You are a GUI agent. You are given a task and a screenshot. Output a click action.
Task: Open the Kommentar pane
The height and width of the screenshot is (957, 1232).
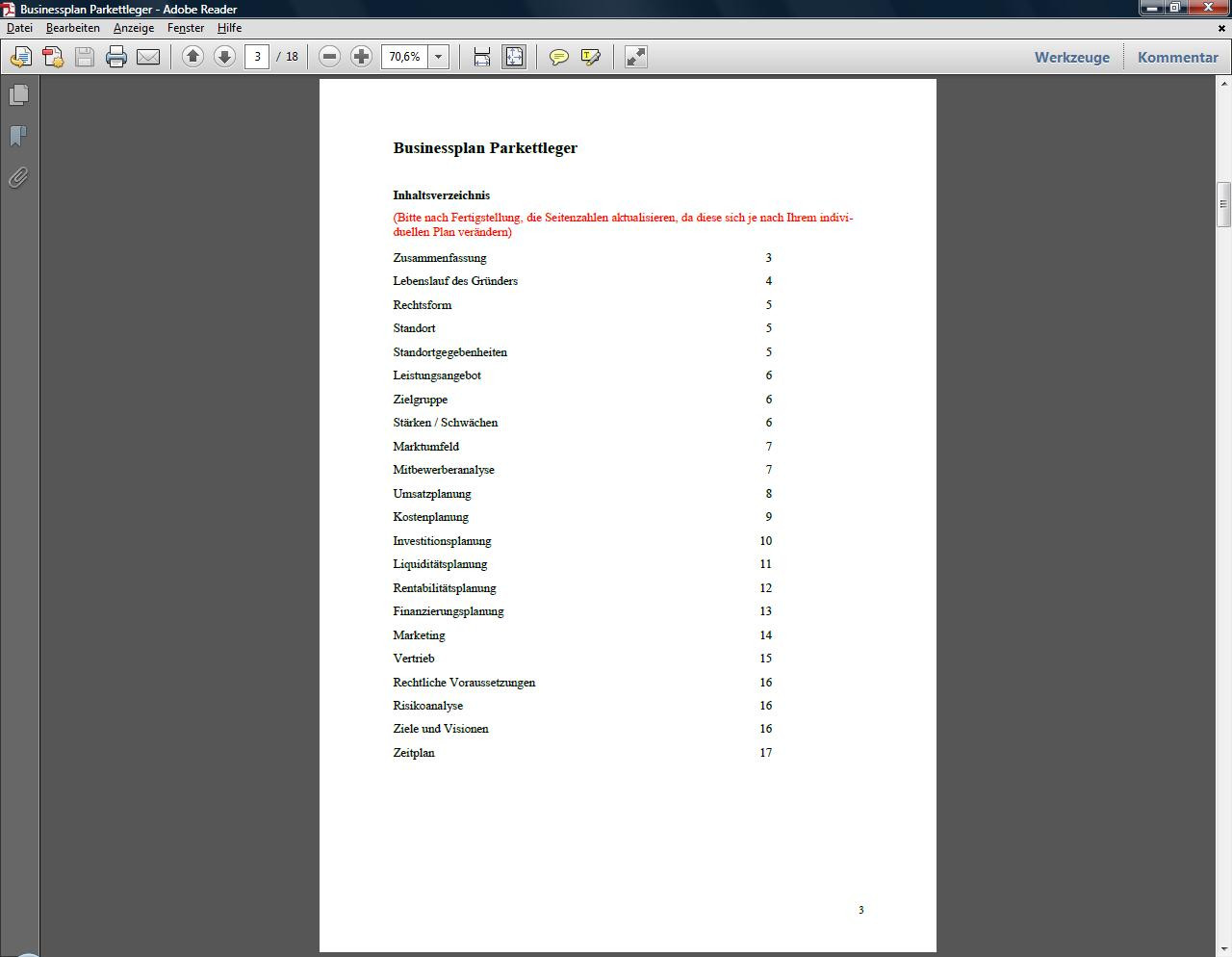(x=1178, y=57)
